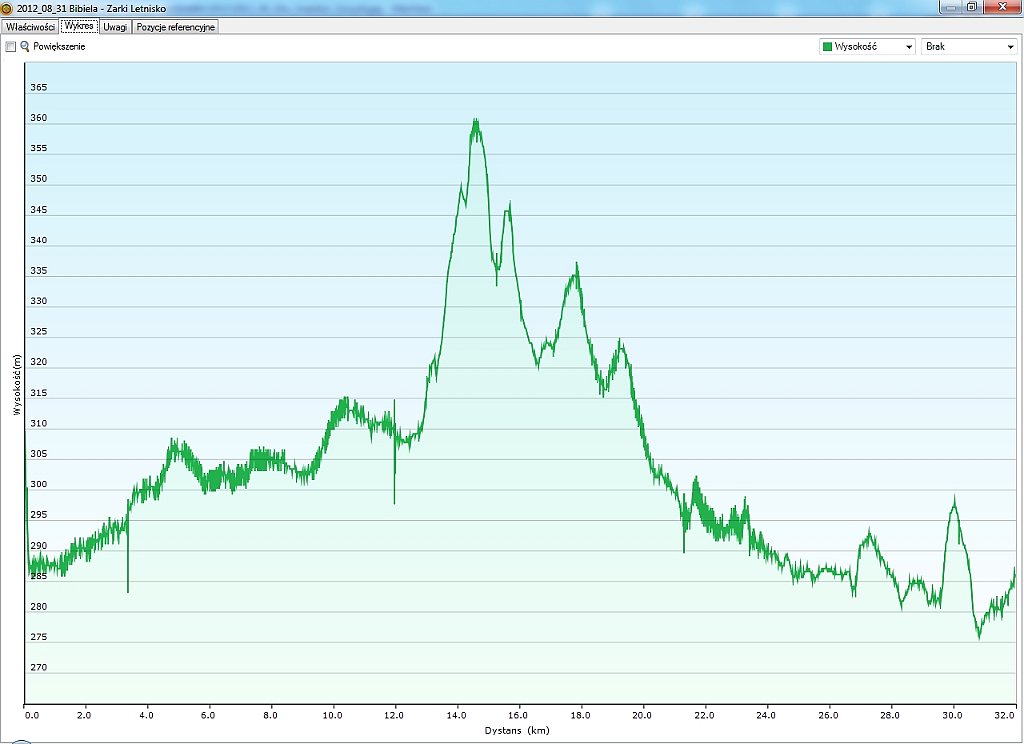This screenshot has width=1024, height=744.
Task: Click the sharp downward spike at 12 km
Action: 394,500
